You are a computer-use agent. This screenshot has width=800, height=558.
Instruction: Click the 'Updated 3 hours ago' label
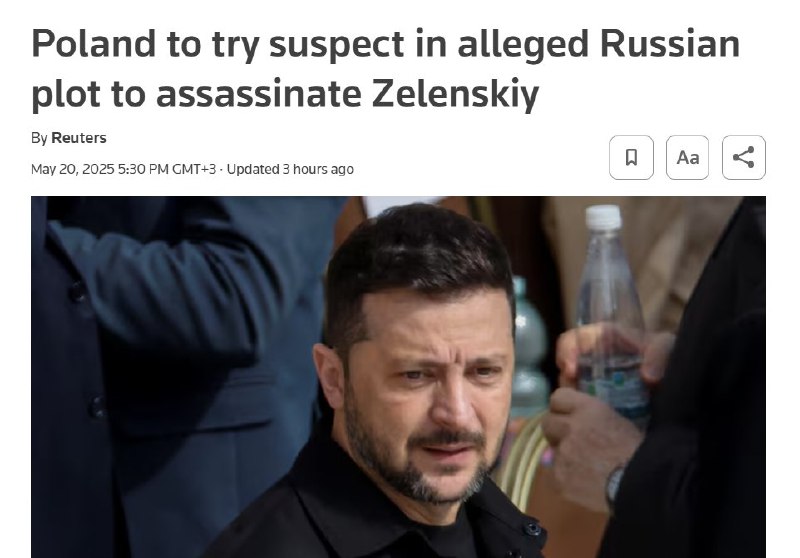[x=290, y=169]
